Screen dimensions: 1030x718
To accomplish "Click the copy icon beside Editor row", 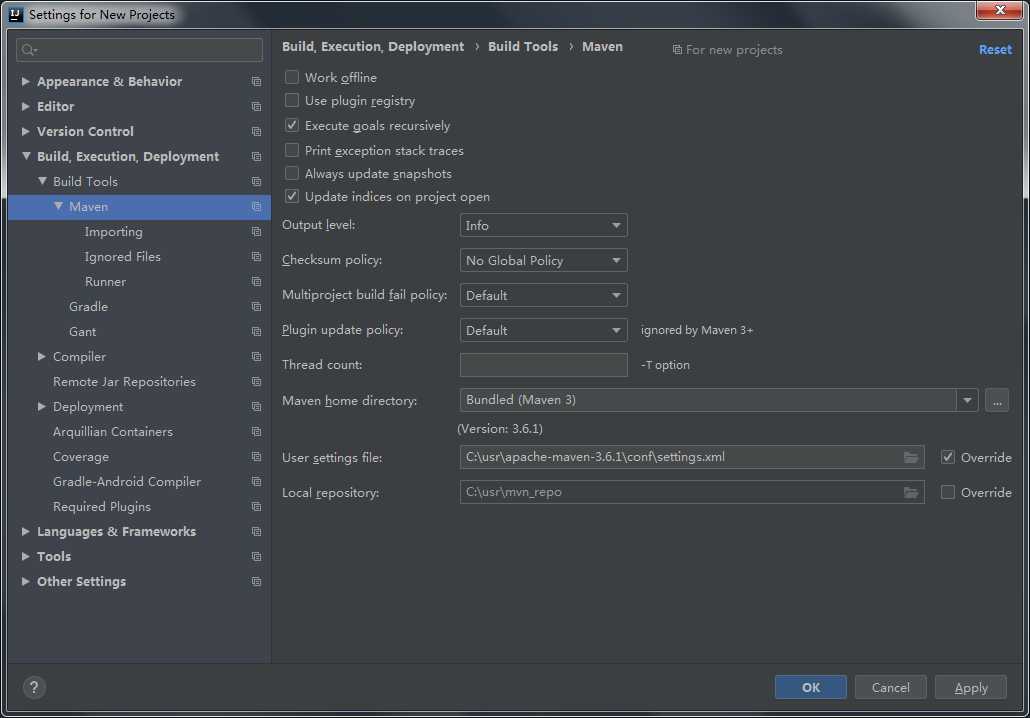I will click(x=256, y=106).
